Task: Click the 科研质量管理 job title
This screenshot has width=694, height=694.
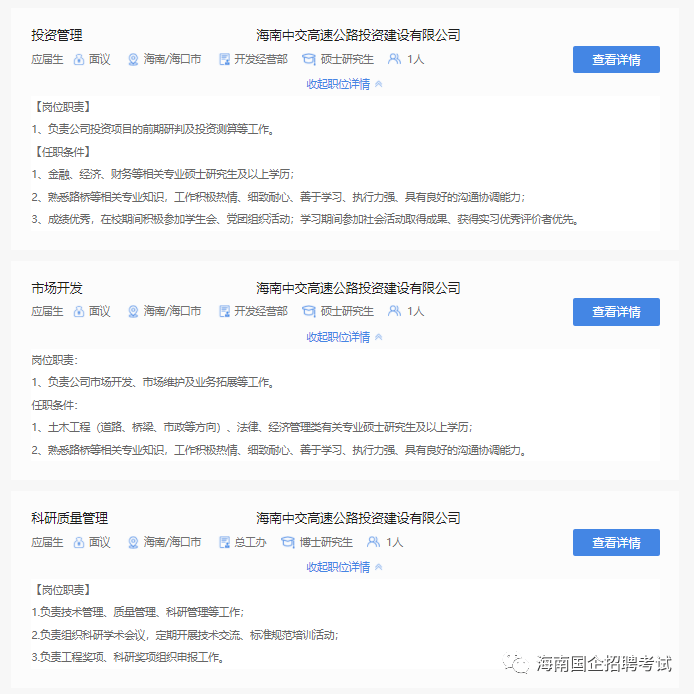Action: point(69,518)
